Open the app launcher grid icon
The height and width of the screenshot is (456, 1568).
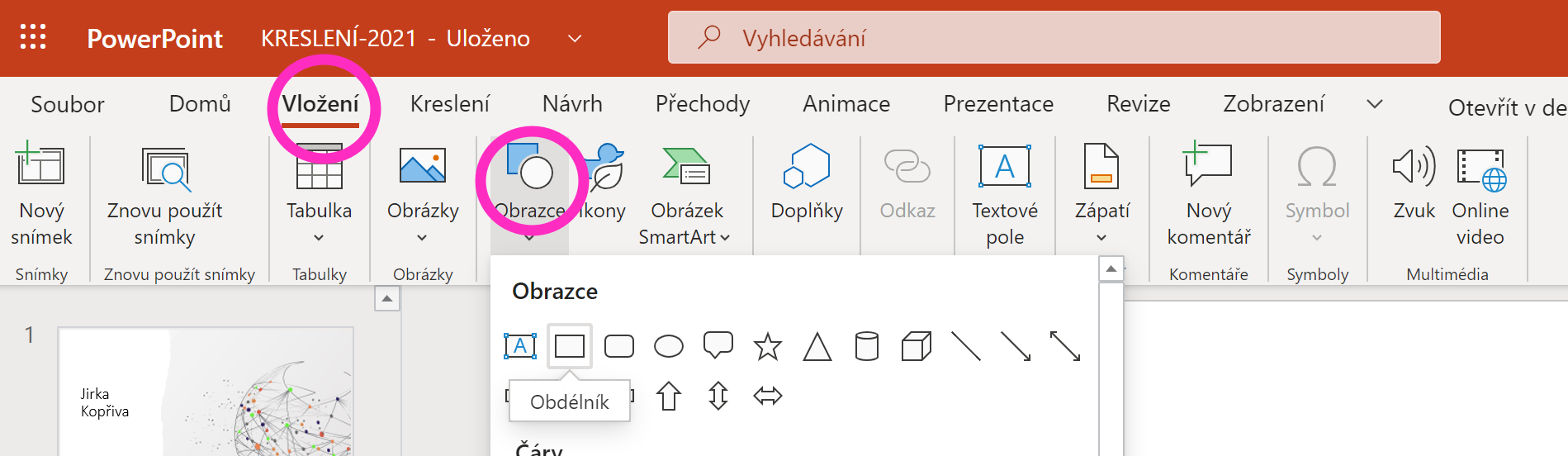click(33, 37)
